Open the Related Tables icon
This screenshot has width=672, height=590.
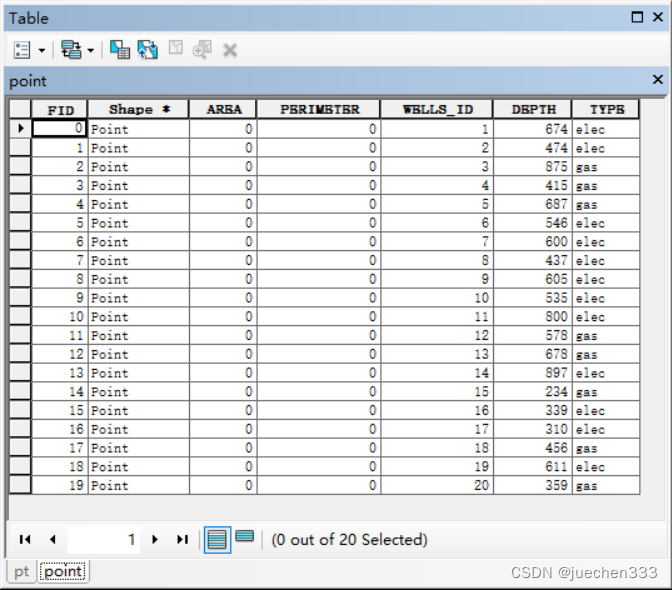71,50
